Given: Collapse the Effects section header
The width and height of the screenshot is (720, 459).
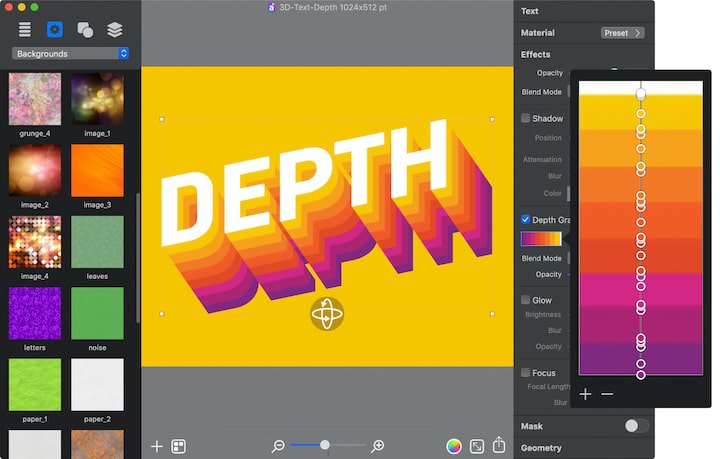Looking at the screenshot, I should (535, 54).
